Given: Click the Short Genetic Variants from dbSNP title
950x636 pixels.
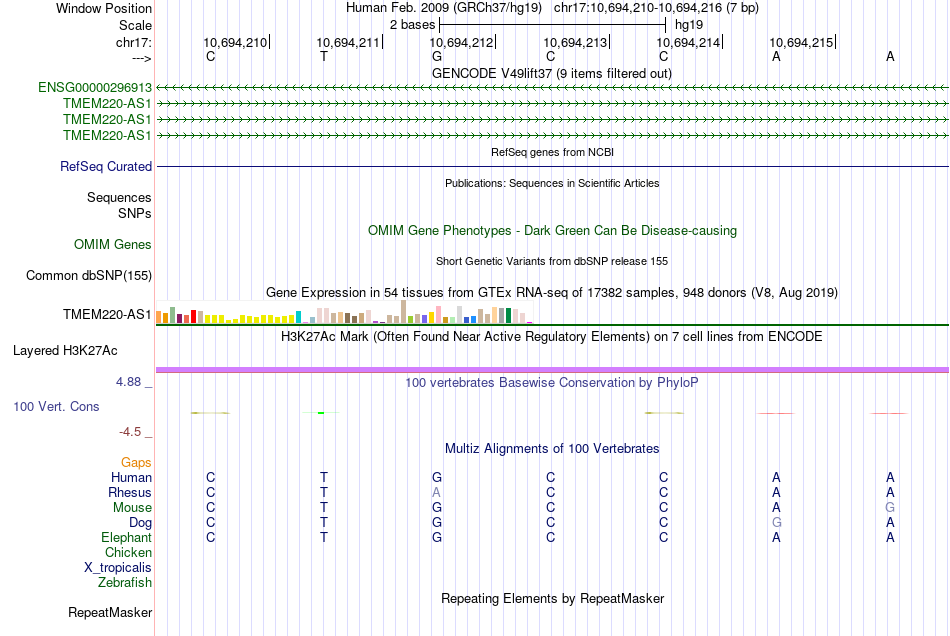Looking at the screenshot, I should point(552,262).
